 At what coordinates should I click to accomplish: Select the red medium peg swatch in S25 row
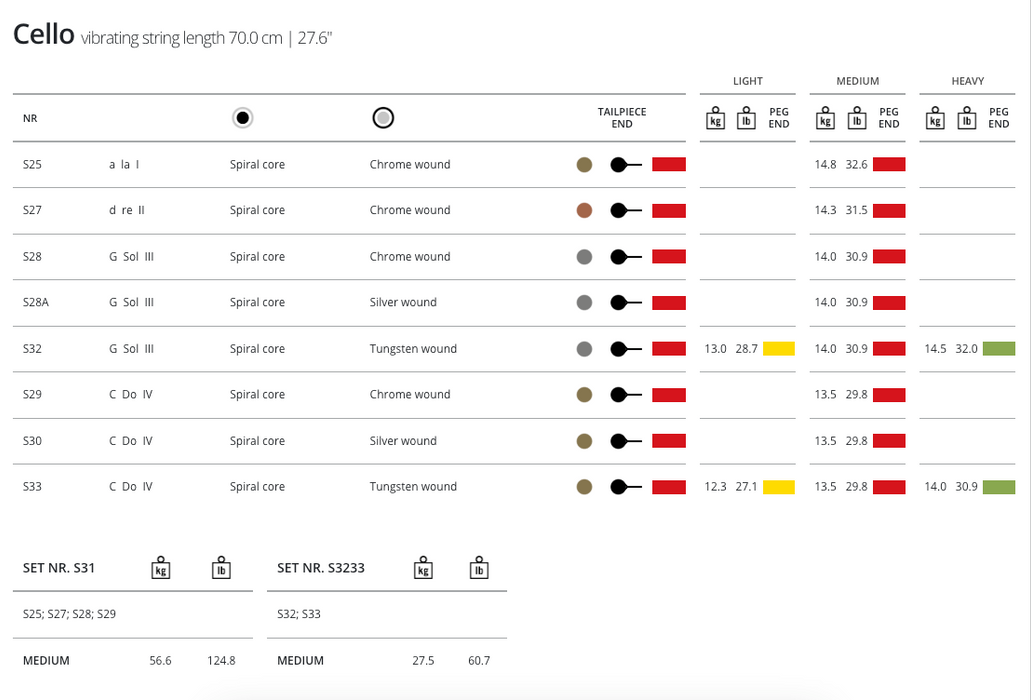tap(889, 164)
